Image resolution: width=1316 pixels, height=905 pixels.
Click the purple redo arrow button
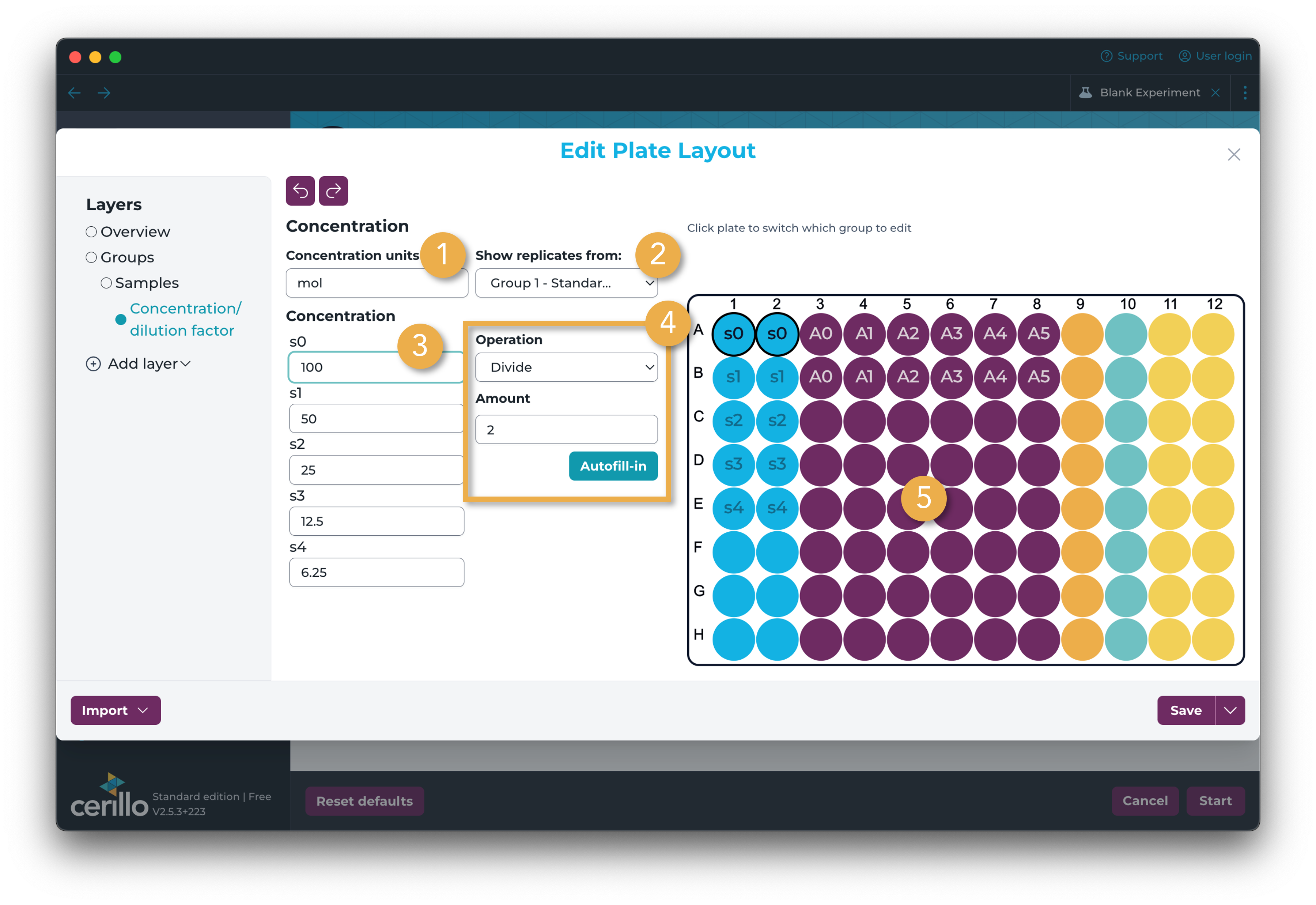333,191
